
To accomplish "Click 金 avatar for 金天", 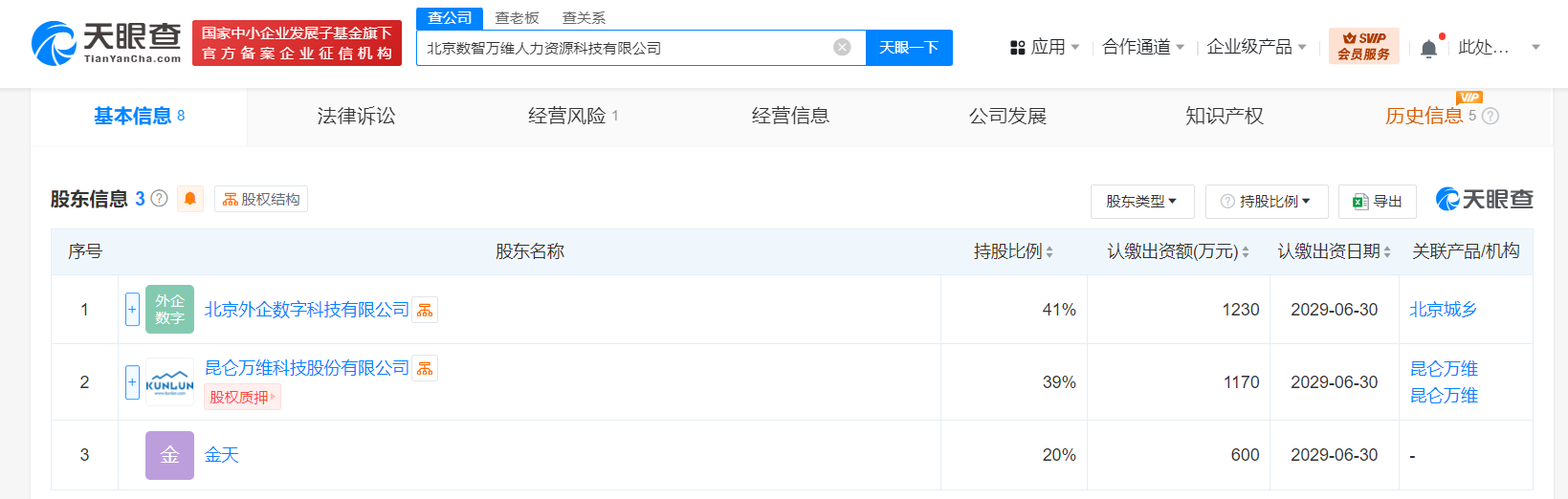I will coord(169,455).
